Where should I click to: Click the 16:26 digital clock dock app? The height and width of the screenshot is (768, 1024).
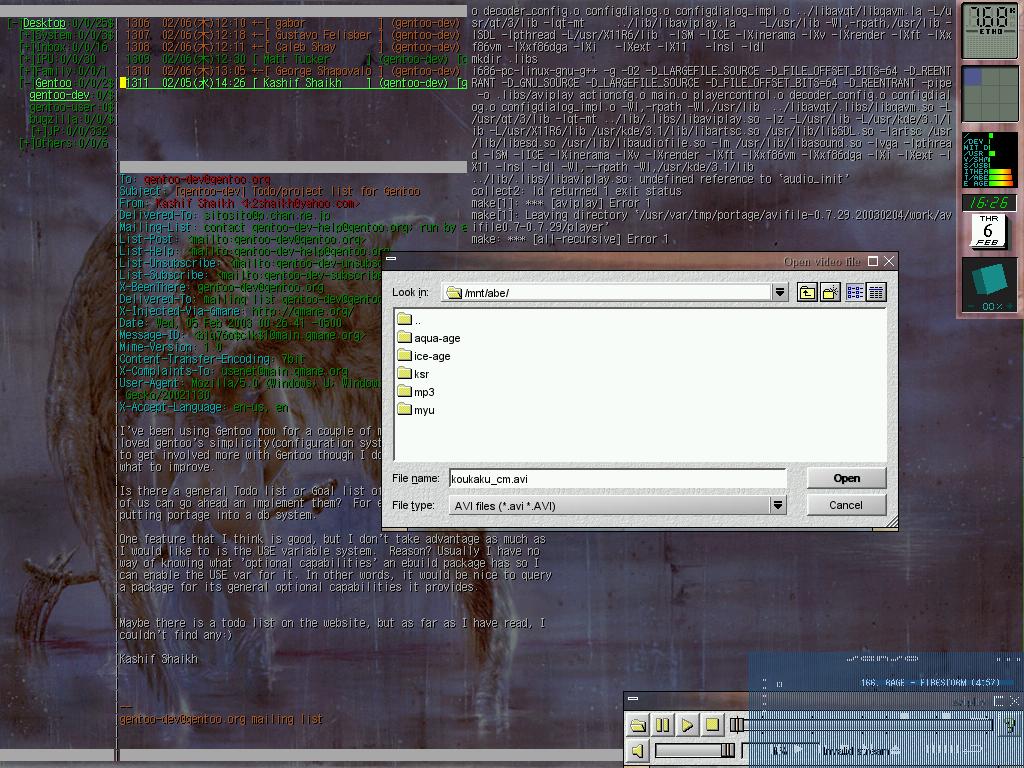[989, 202]
